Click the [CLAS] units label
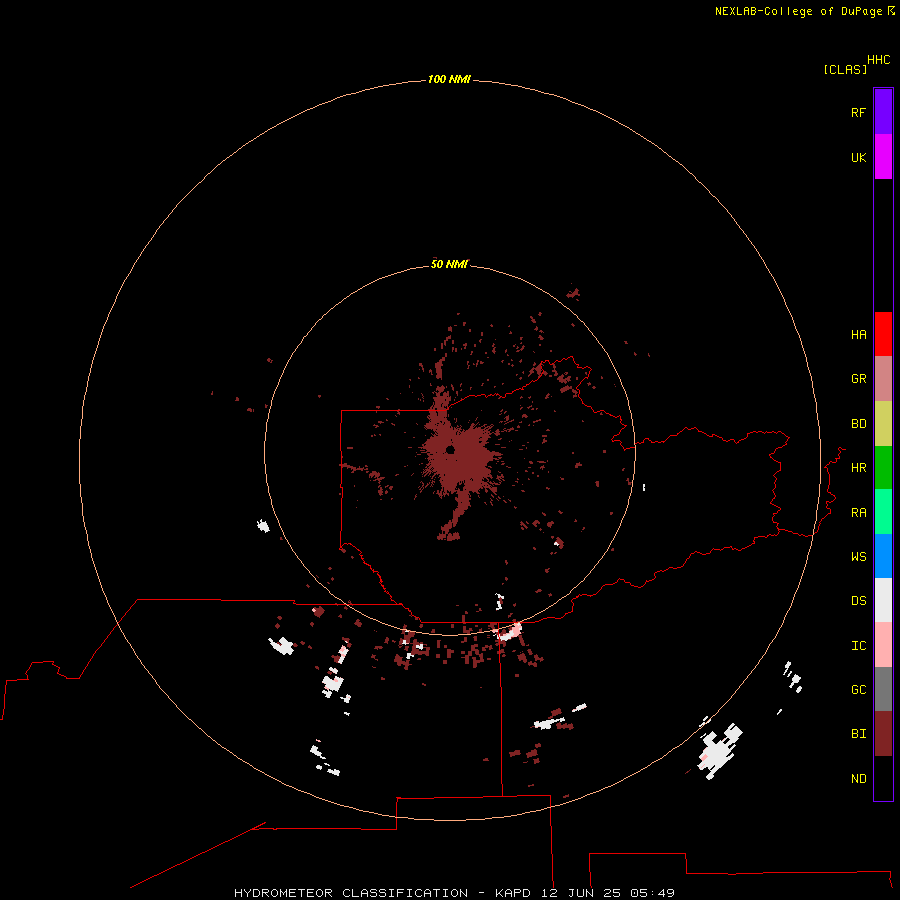Screen dimensions: 900x900 click(845, 69)
